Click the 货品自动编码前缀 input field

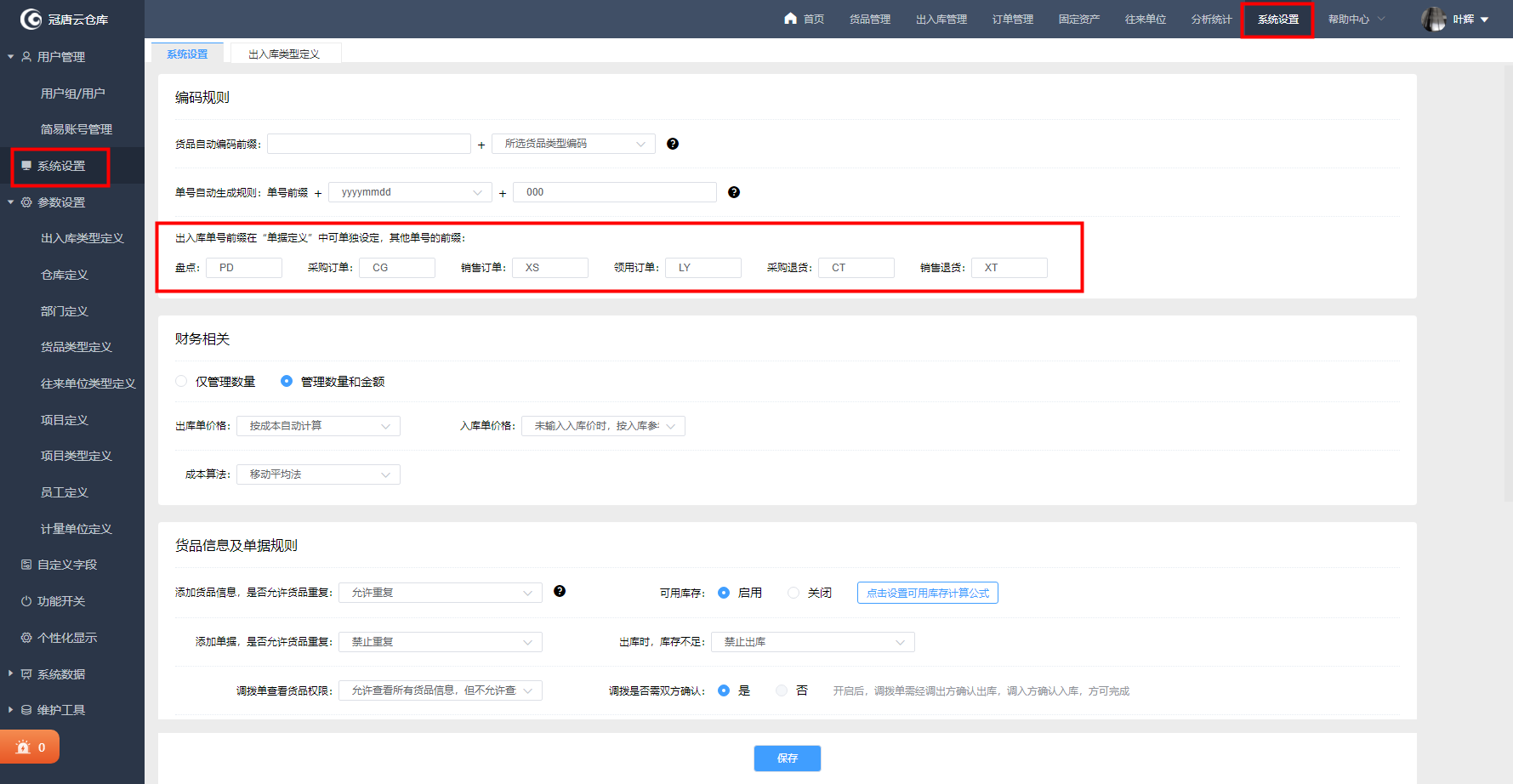pyautogui.click(x=369, y=144)
